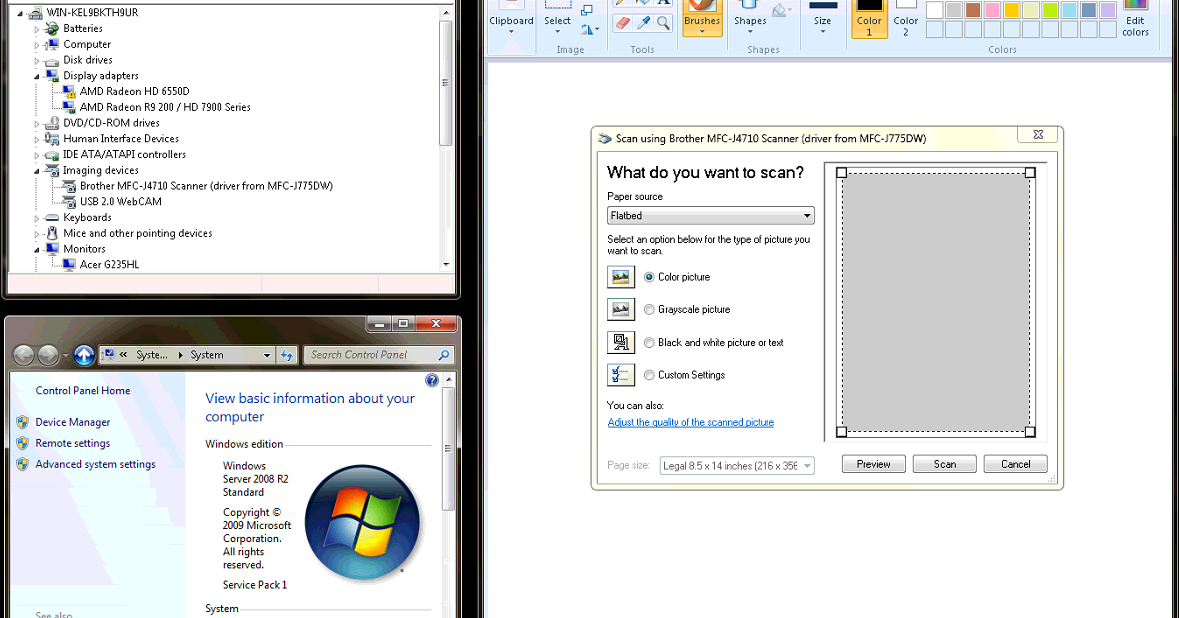Click the Human Interface Devices icon
Image resolution: width=1179 pixels, height=618 pixels.
[x=52, y=139]
